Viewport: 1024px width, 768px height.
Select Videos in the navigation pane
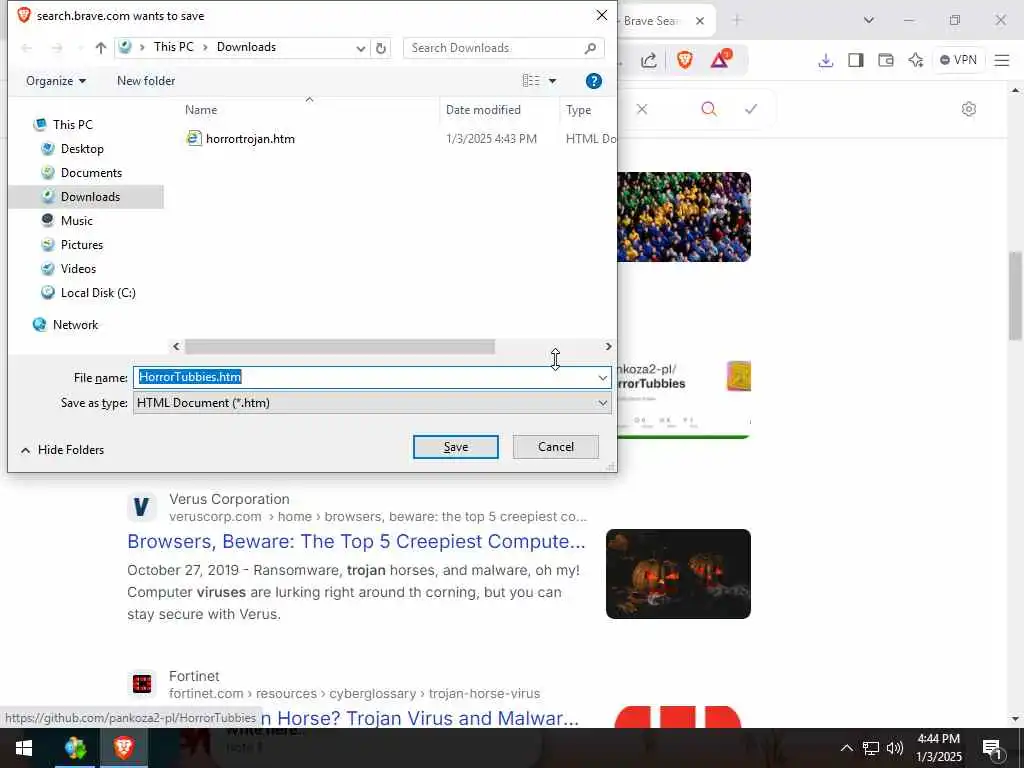coord(78,269)
